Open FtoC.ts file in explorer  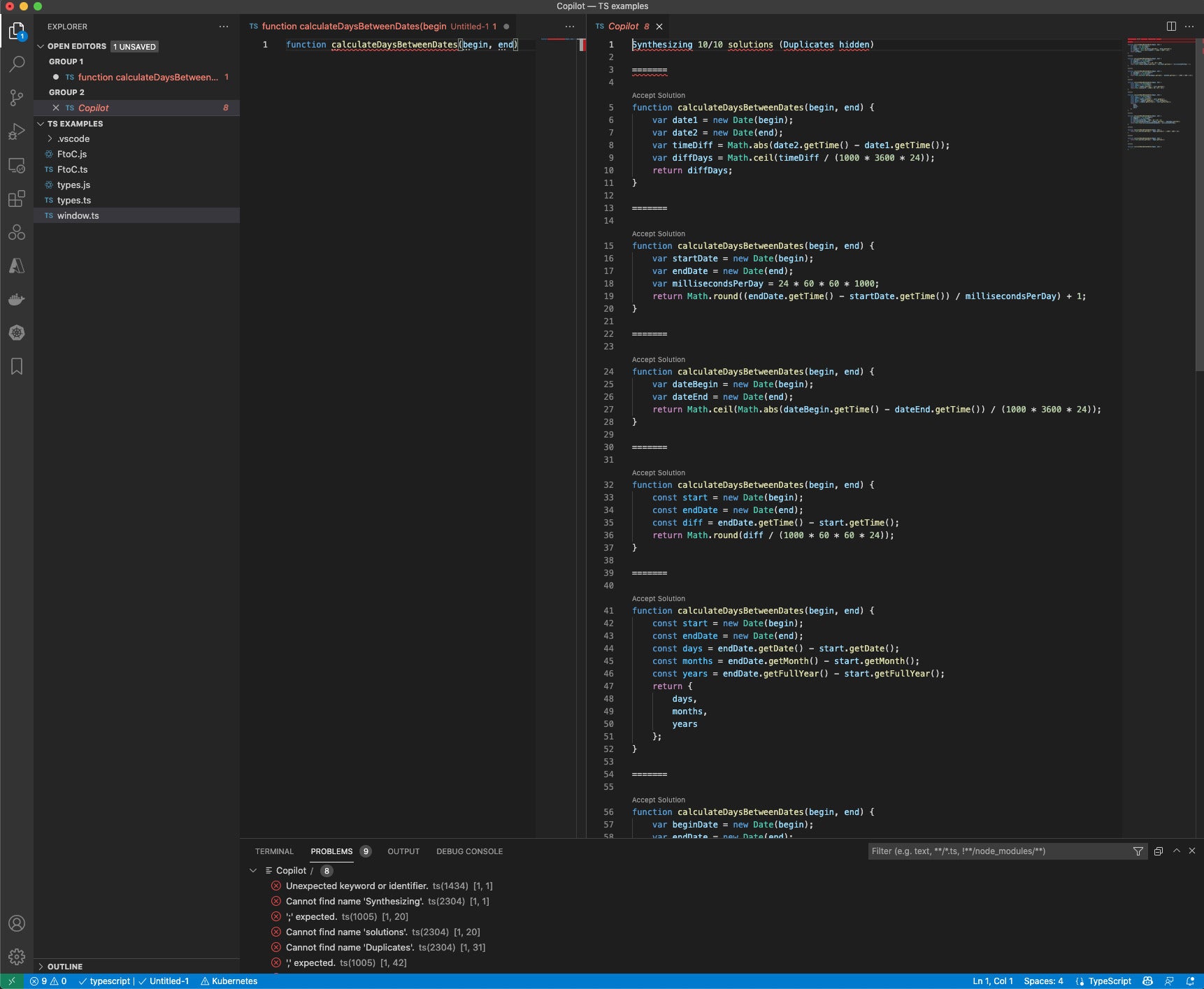point(136,169)
